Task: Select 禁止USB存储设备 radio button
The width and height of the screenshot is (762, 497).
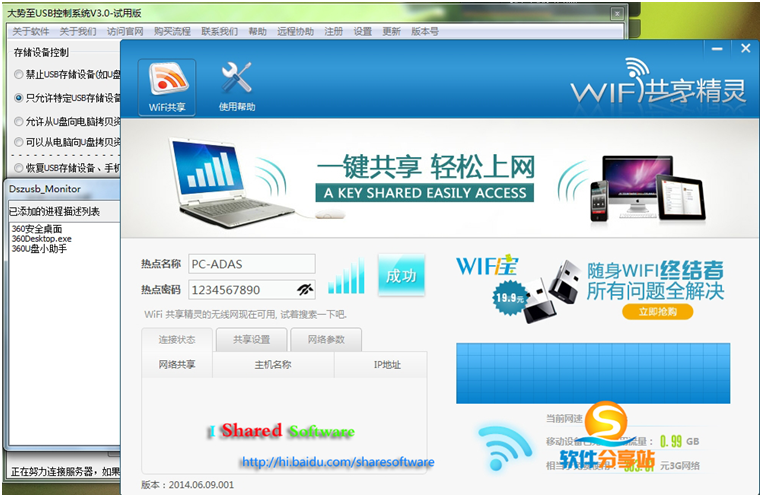Action: pyautogui.click(x=19, y=74)
